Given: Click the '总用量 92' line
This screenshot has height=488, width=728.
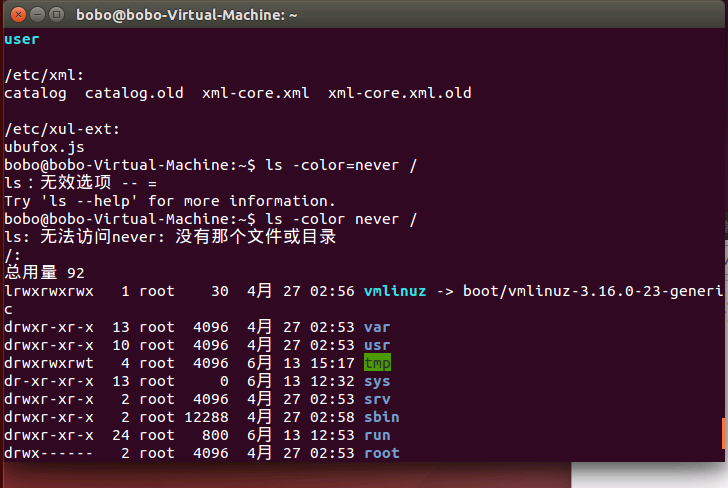Looking at the screenshot, I should coord(44,273).
